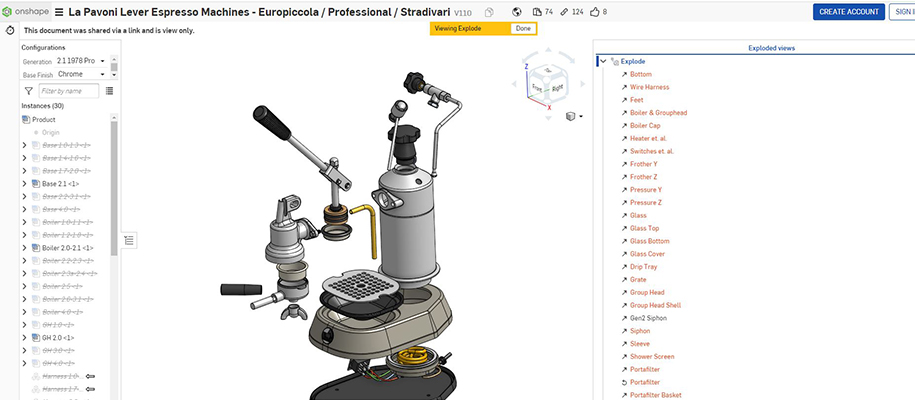915x400 pixels.
Task: Click the SIGN IN button
Action: coord(902,12)
